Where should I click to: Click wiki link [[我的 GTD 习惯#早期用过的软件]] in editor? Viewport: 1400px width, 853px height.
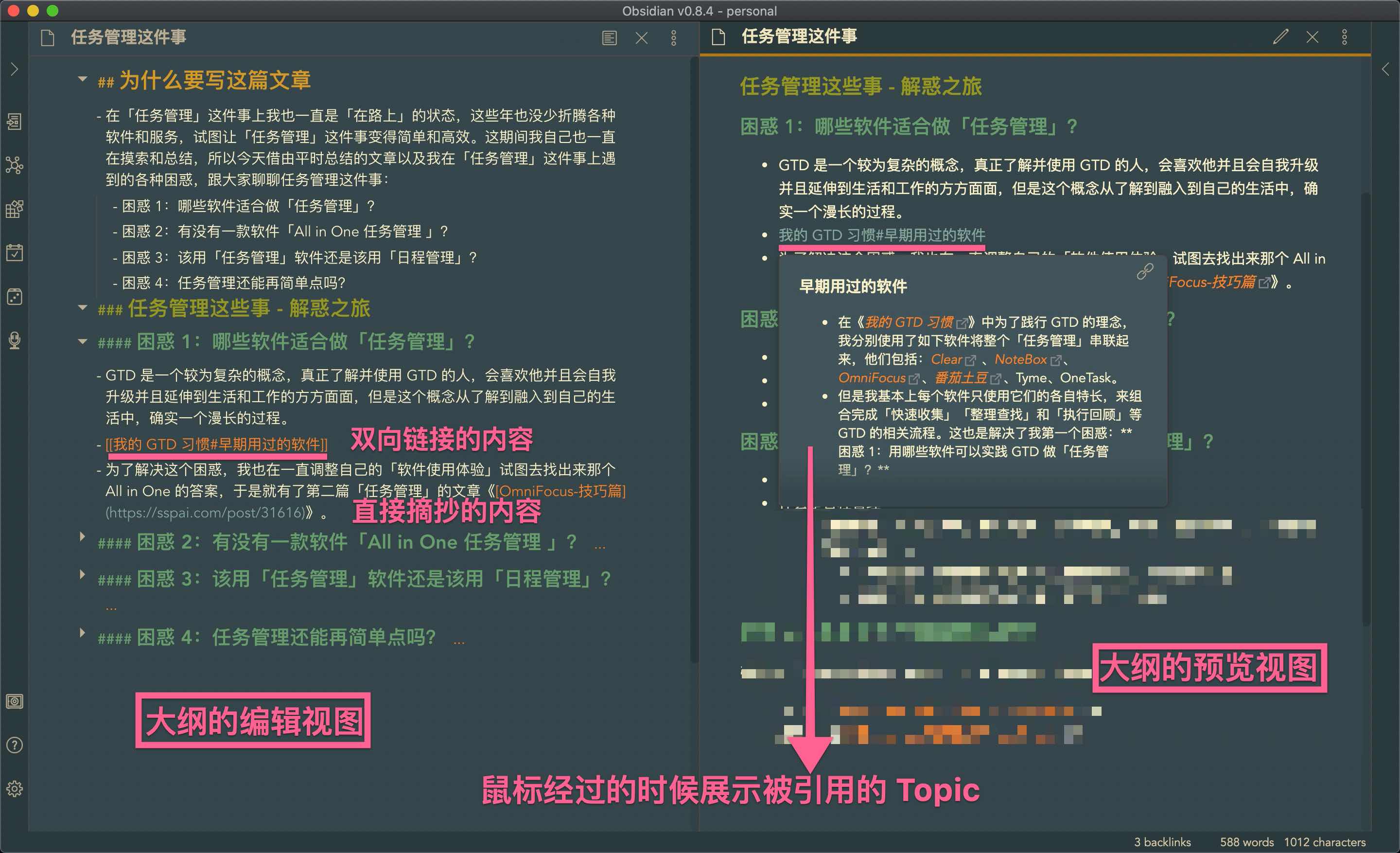coord(216,444)
